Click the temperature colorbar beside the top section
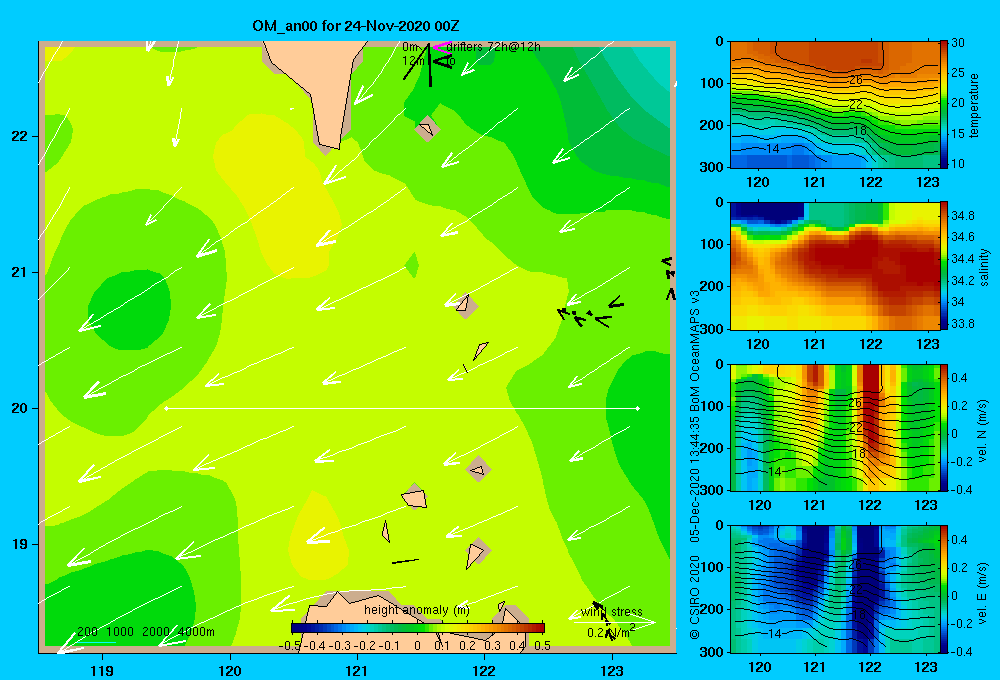 tap(944, 105)
